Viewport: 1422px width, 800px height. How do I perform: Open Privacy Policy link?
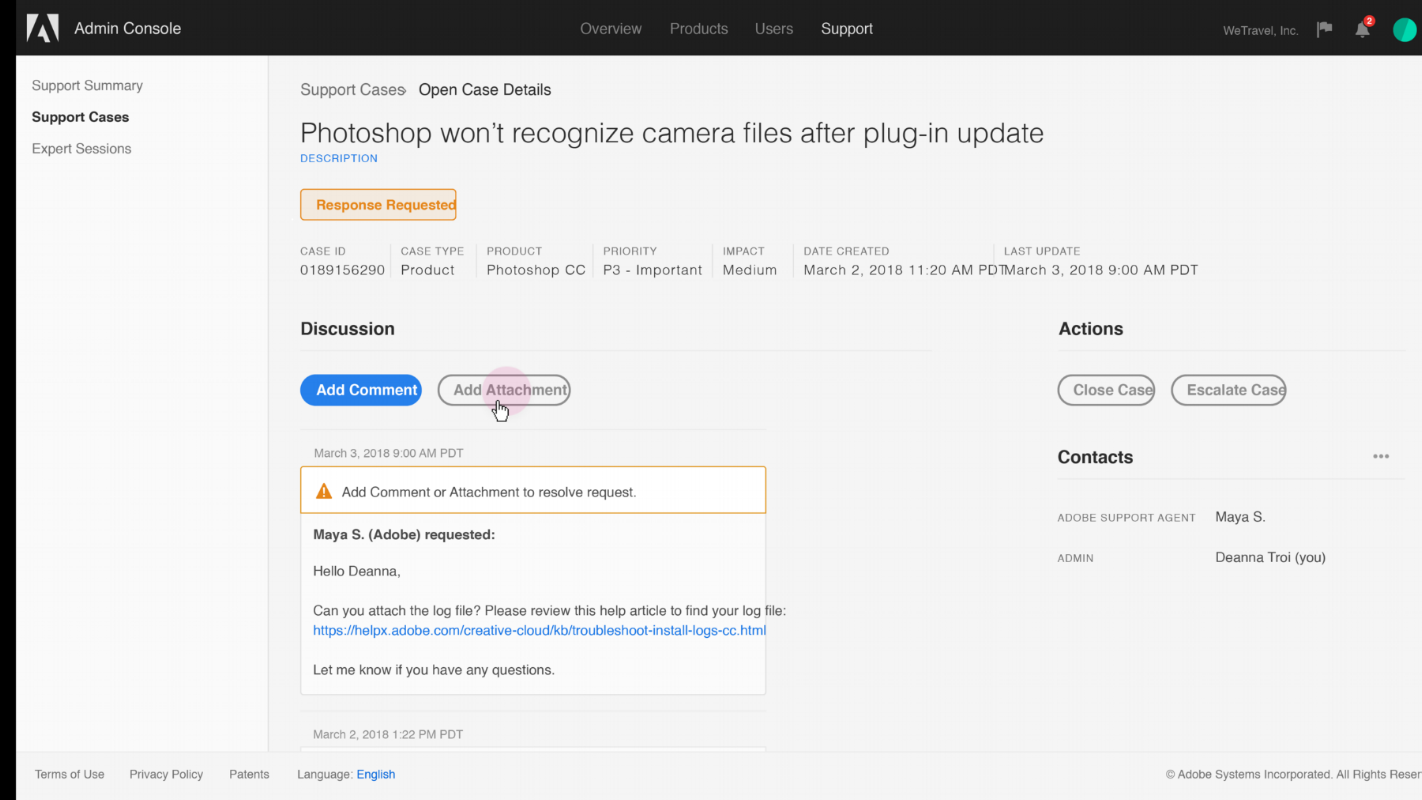(x=166, y=775)
